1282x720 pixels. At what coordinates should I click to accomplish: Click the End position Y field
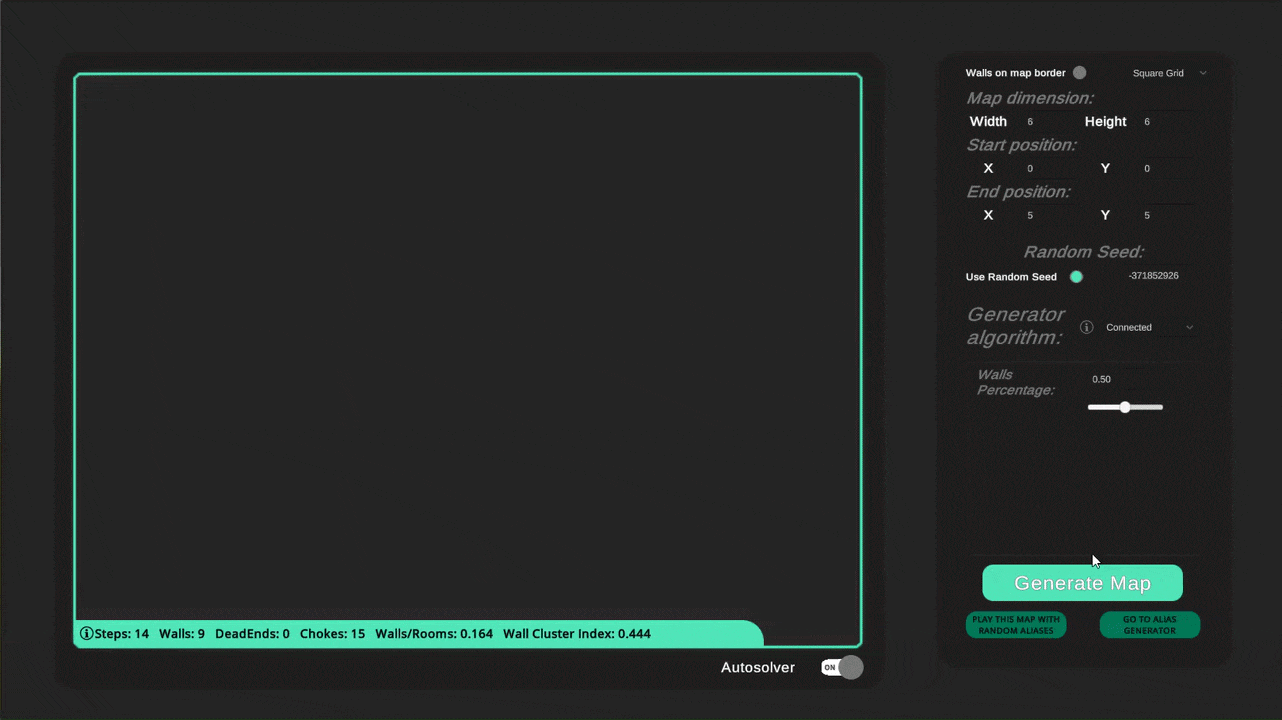(1166, 216)
